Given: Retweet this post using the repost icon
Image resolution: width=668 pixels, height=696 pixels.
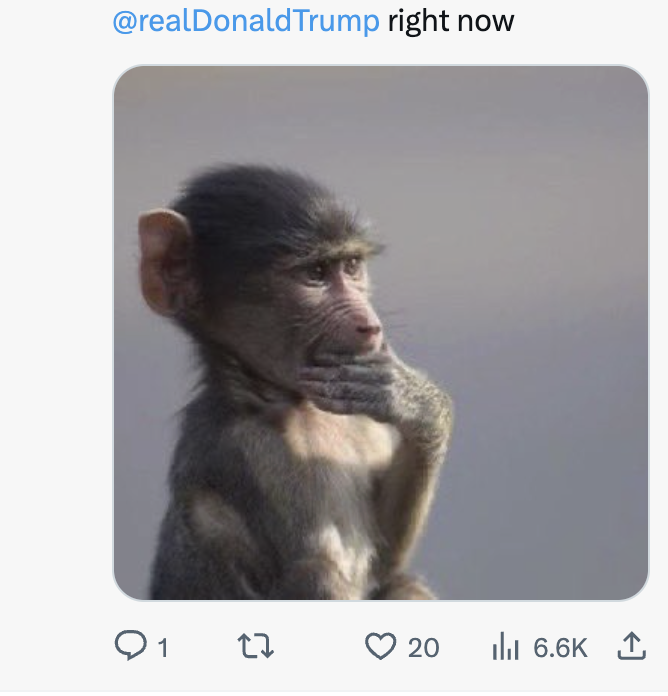Looking at the screenshot, I should click(x=256, y=647).
